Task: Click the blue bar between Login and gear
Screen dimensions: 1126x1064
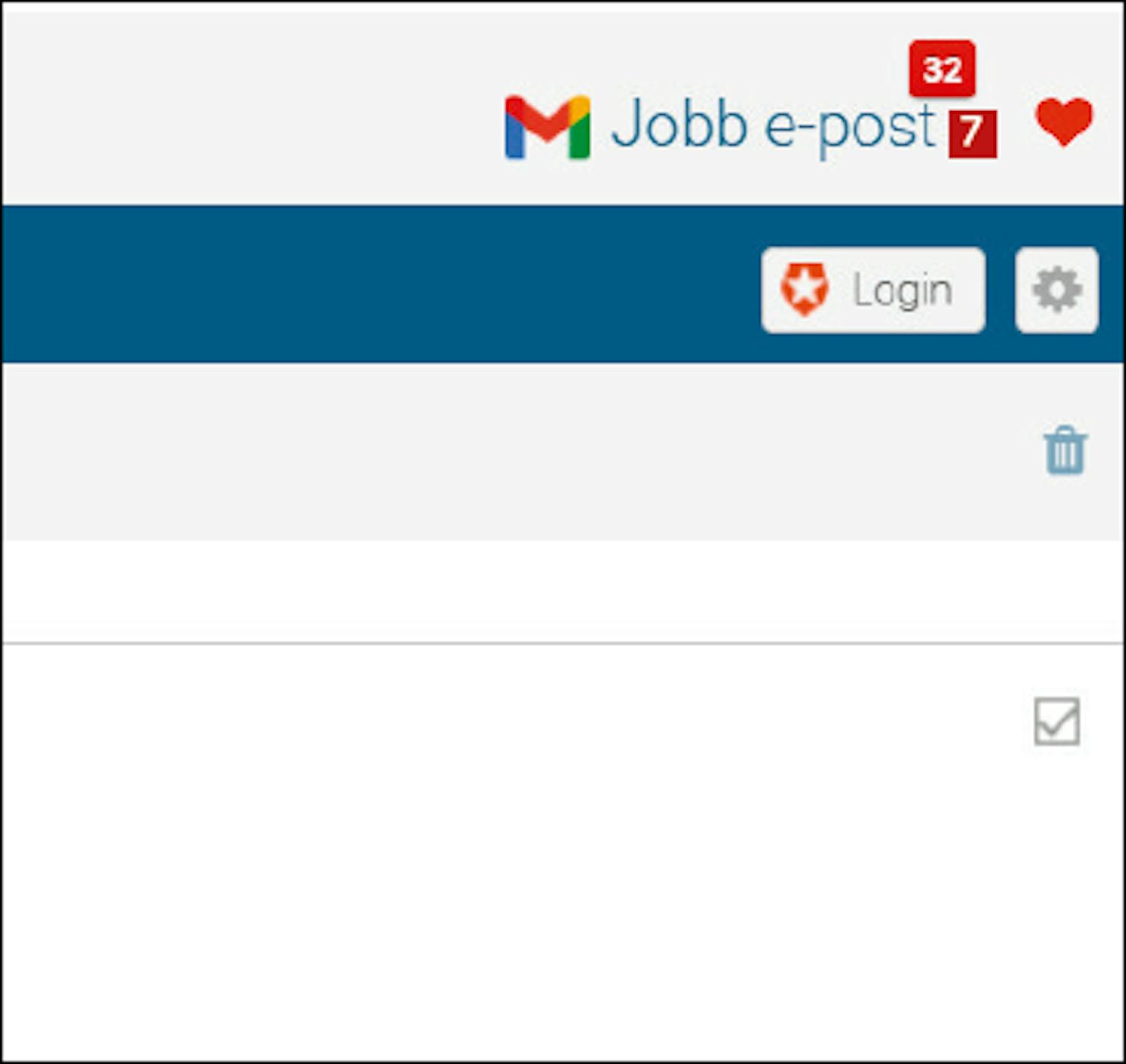Action: pyautogui.click(x=1000, y=290)
